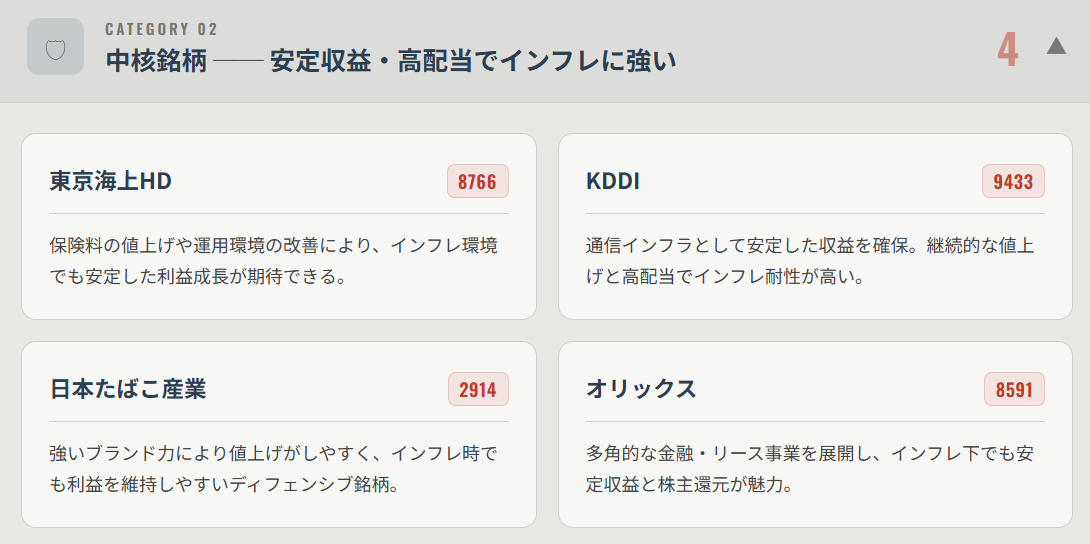Collapse the 中核銘柄 section with the triangle arrow
1090x544 pixels.
[x=1056, y=46]
